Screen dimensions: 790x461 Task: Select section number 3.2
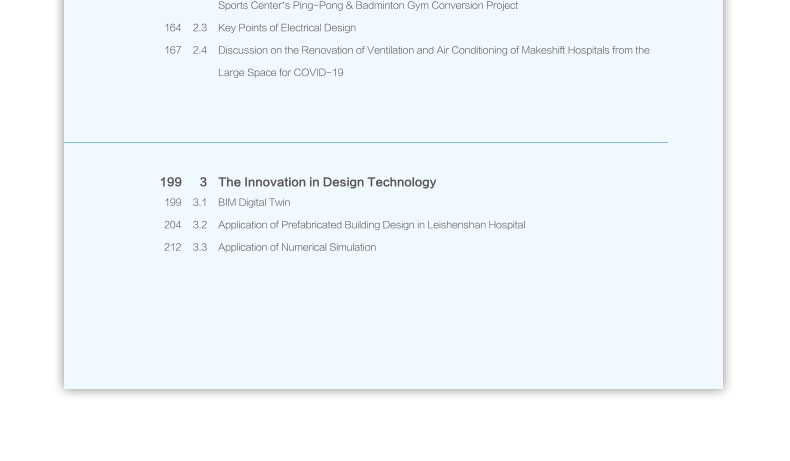pyautogui.click(x=200, y=225)
